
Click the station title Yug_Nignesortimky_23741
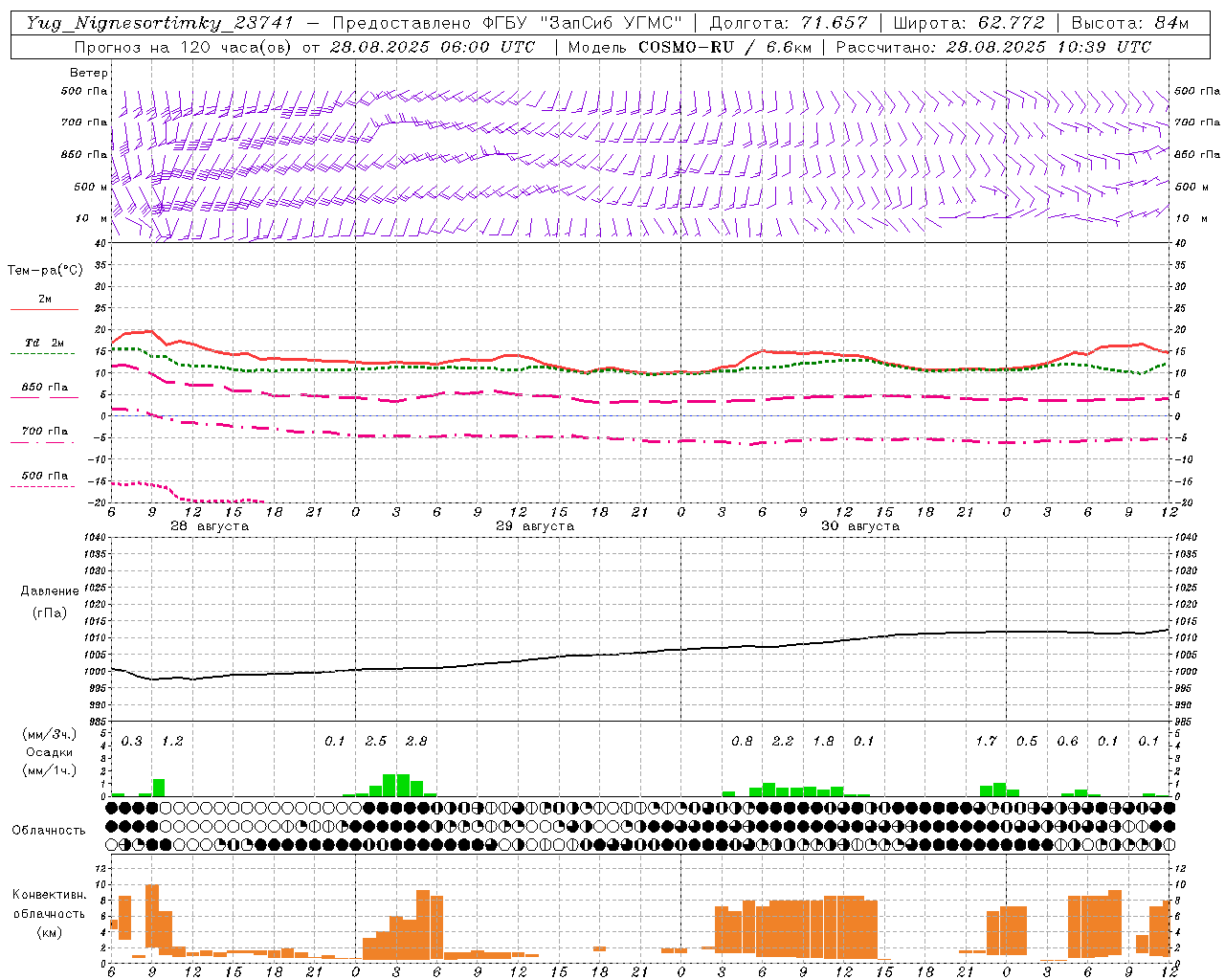coord(160,23)
